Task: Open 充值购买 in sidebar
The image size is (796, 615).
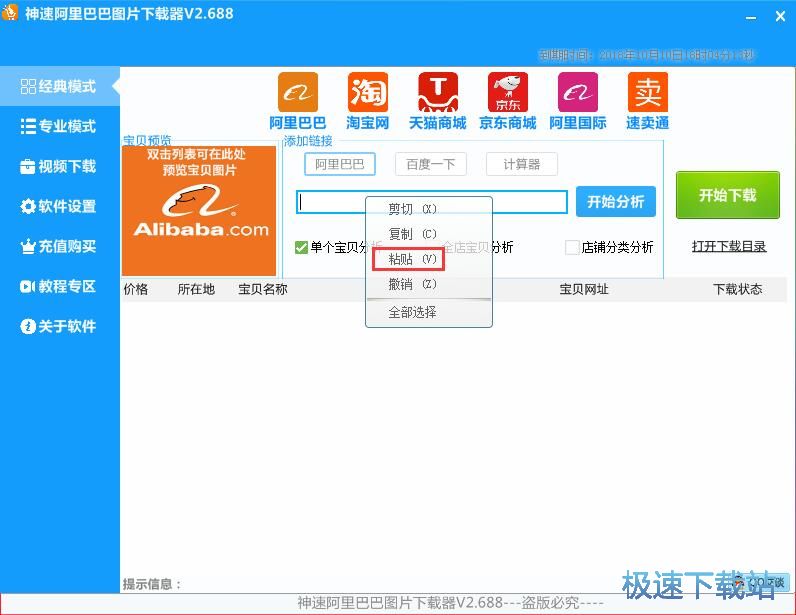Action: click(x=58, y=246)
